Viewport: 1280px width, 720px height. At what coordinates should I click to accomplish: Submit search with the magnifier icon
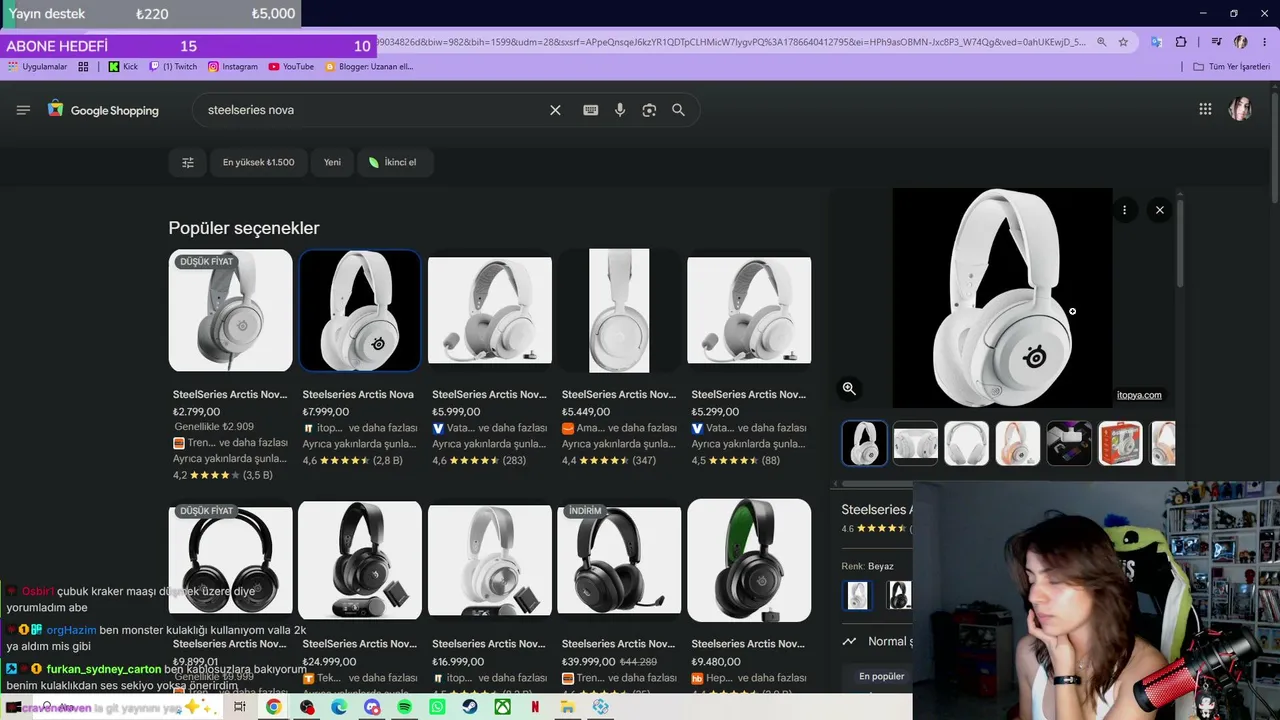(x=678, y=110)
